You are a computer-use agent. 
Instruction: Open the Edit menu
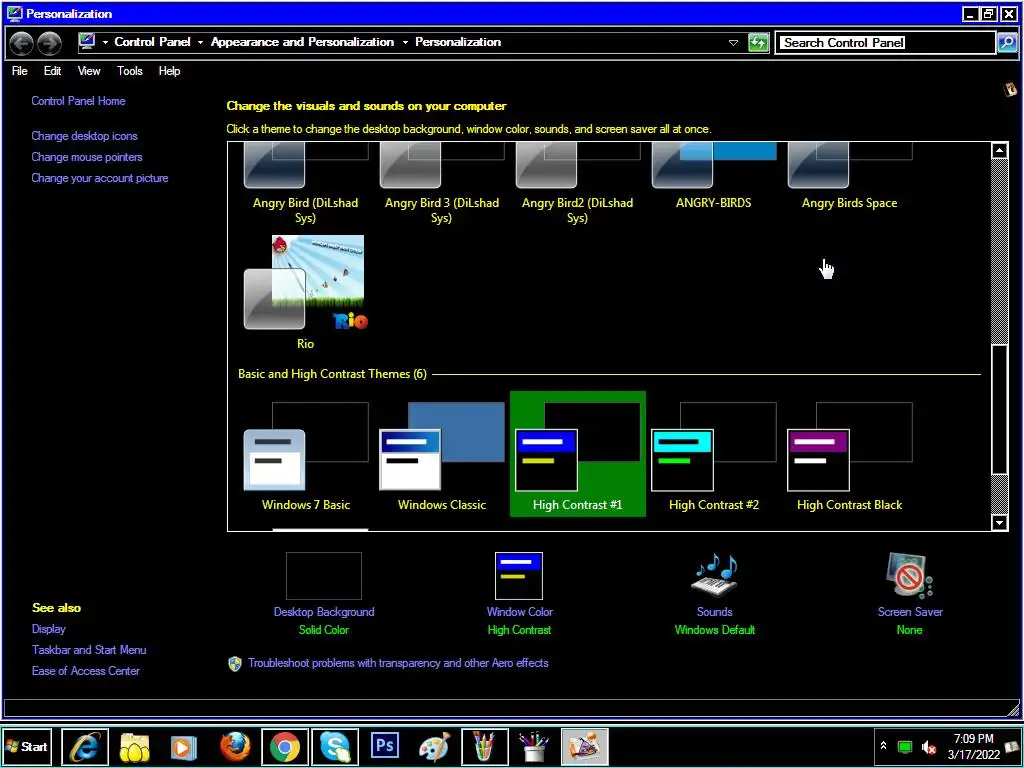point(52,71)
